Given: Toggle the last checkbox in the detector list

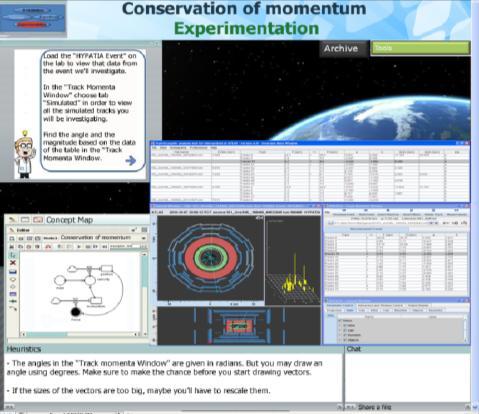Looking at the screenshot, I should click(345, 340).
